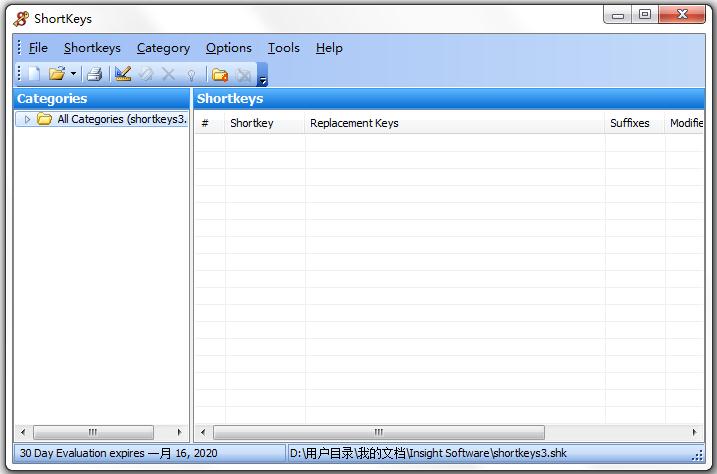Screen dimensions: 717x474
Task: Open the Shortkeys menu
Action: click(92, 47)
